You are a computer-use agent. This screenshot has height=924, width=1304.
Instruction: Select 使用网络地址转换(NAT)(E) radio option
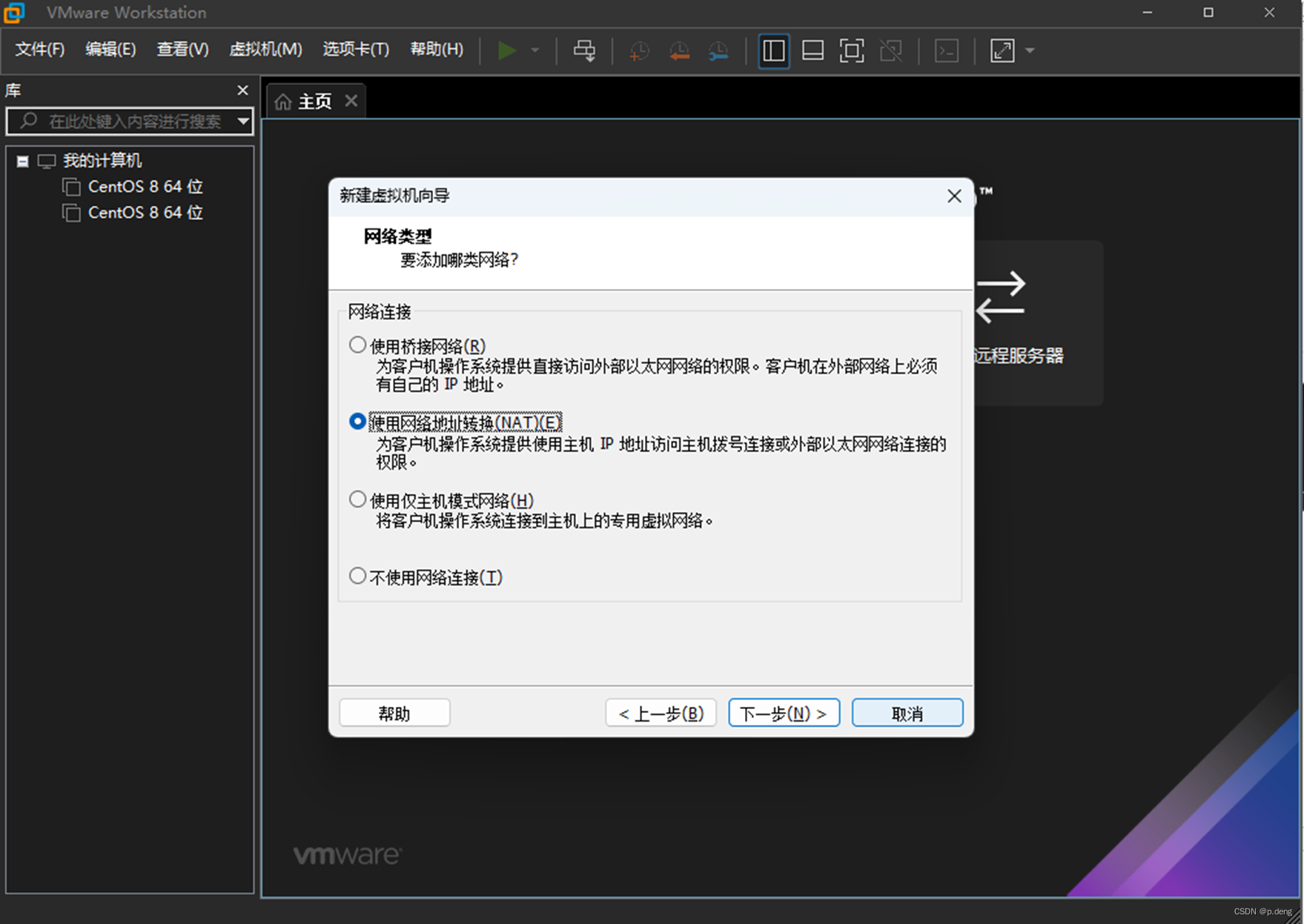pyautogui.click(x=357, y=422)
